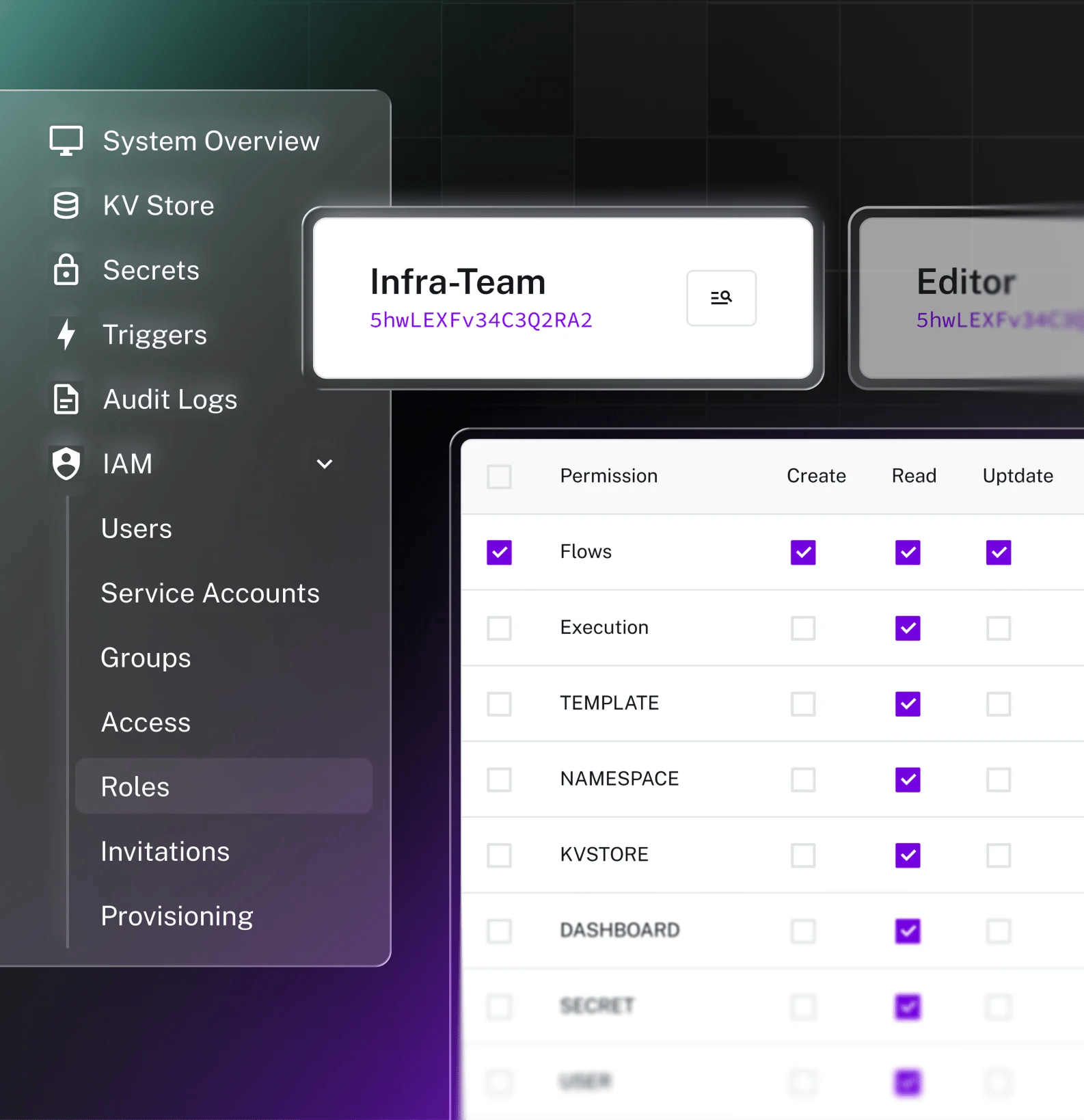Click the Audit Logs document icon
The width and height of the screenshot is (1084, 1120).
tap(66, 399)
